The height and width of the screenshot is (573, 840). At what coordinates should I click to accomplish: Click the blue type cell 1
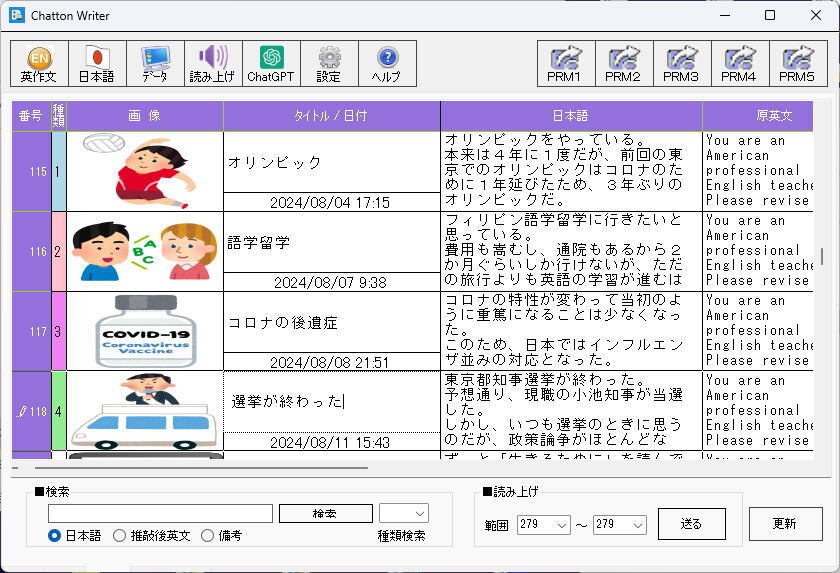(59, 171)
